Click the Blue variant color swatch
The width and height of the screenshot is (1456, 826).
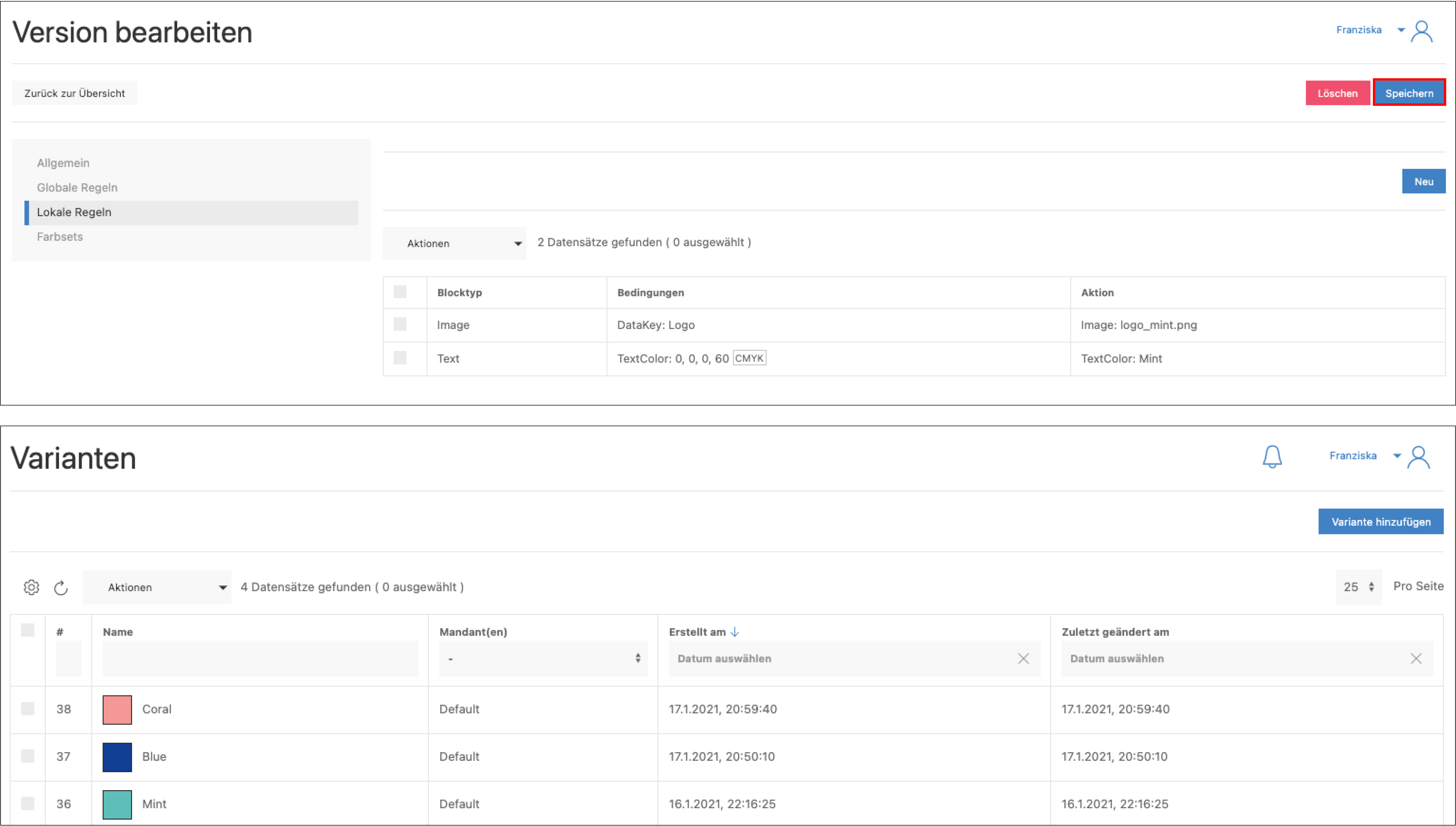point(117,757)
